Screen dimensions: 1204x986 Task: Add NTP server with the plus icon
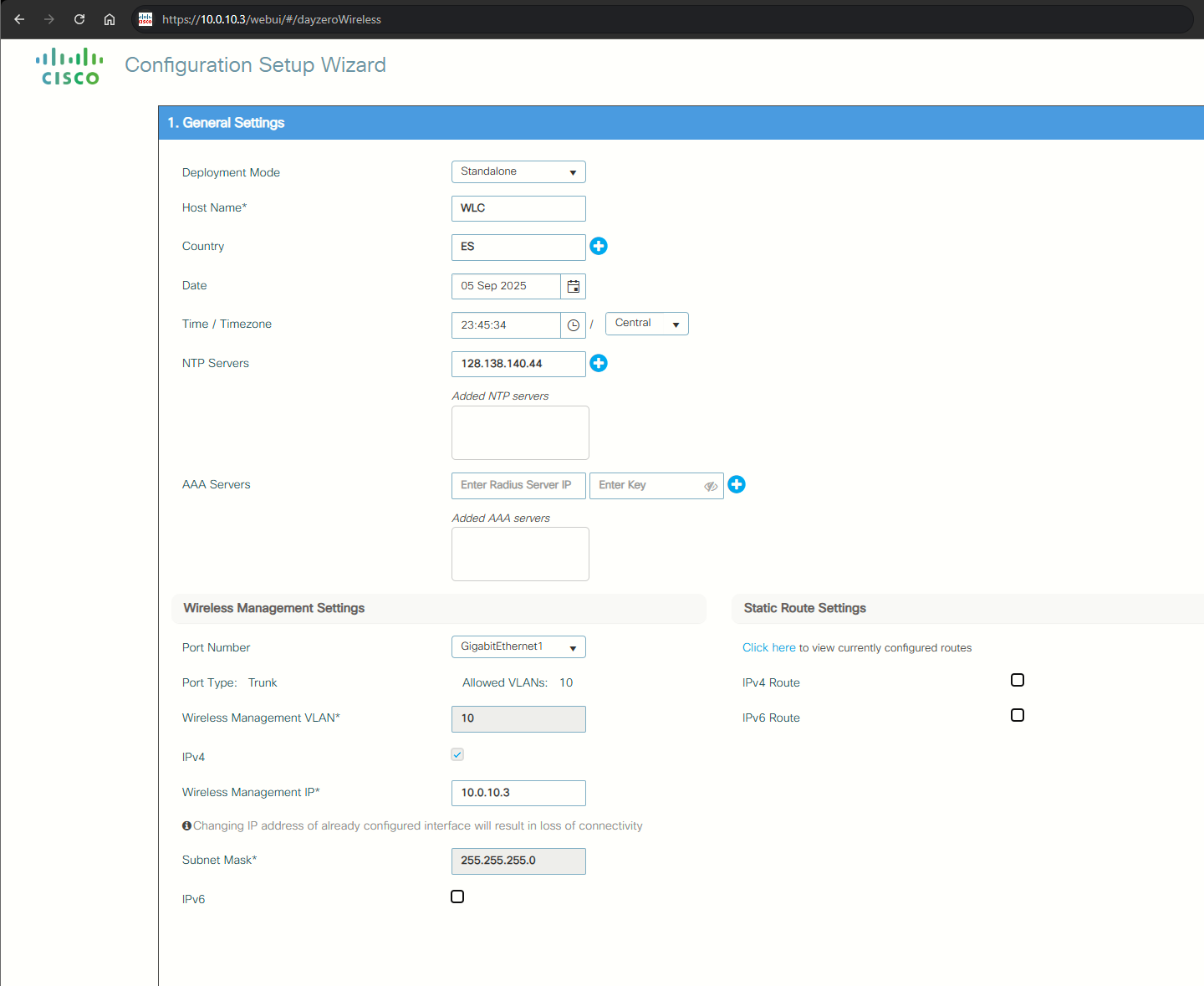coord(599,363)
